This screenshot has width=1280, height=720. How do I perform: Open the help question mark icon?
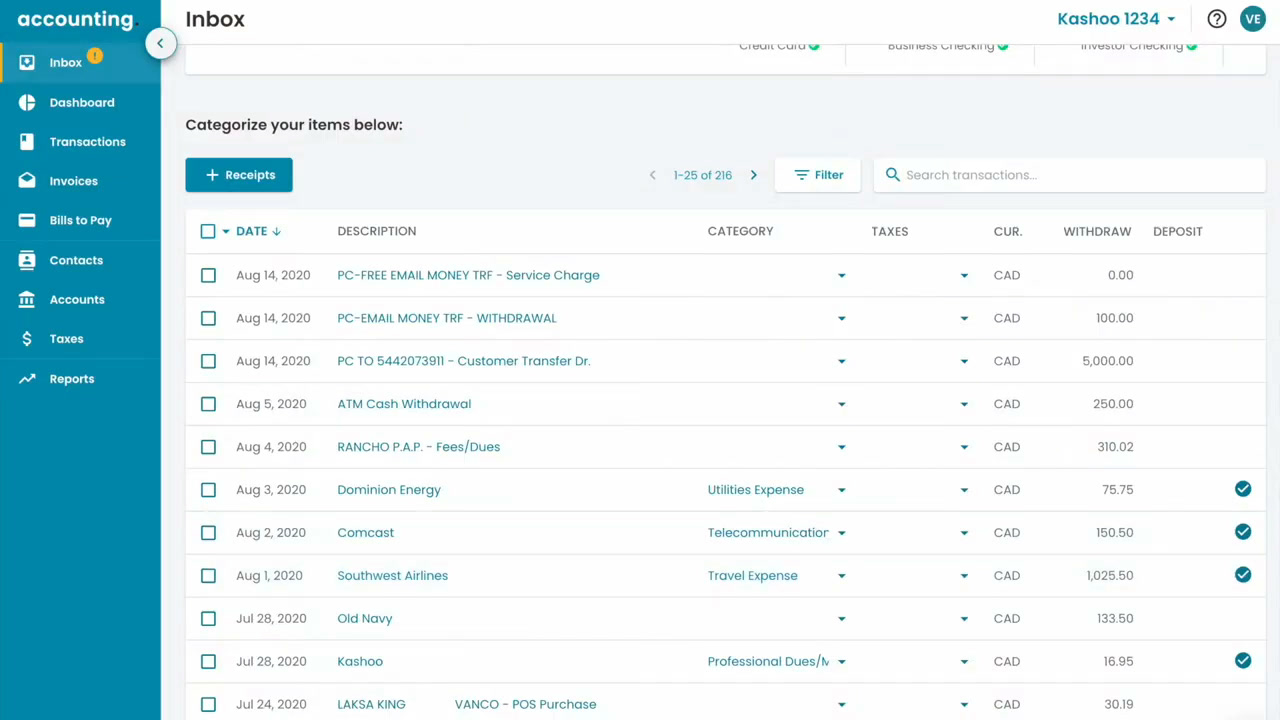point(1217,19)
